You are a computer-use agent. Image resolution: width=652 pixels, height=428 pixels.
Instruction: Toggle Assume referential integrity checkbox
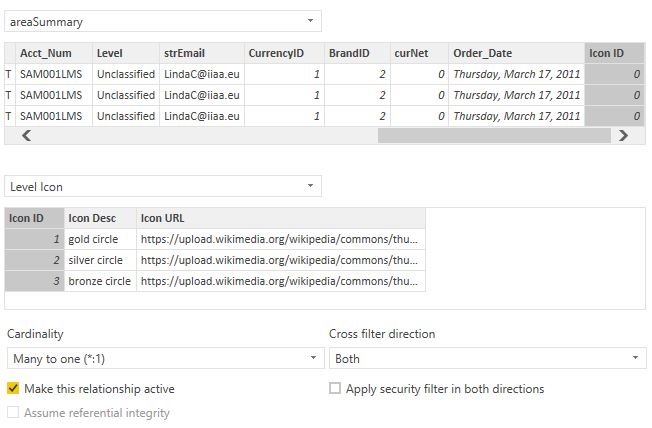click(x=13, y=412)
